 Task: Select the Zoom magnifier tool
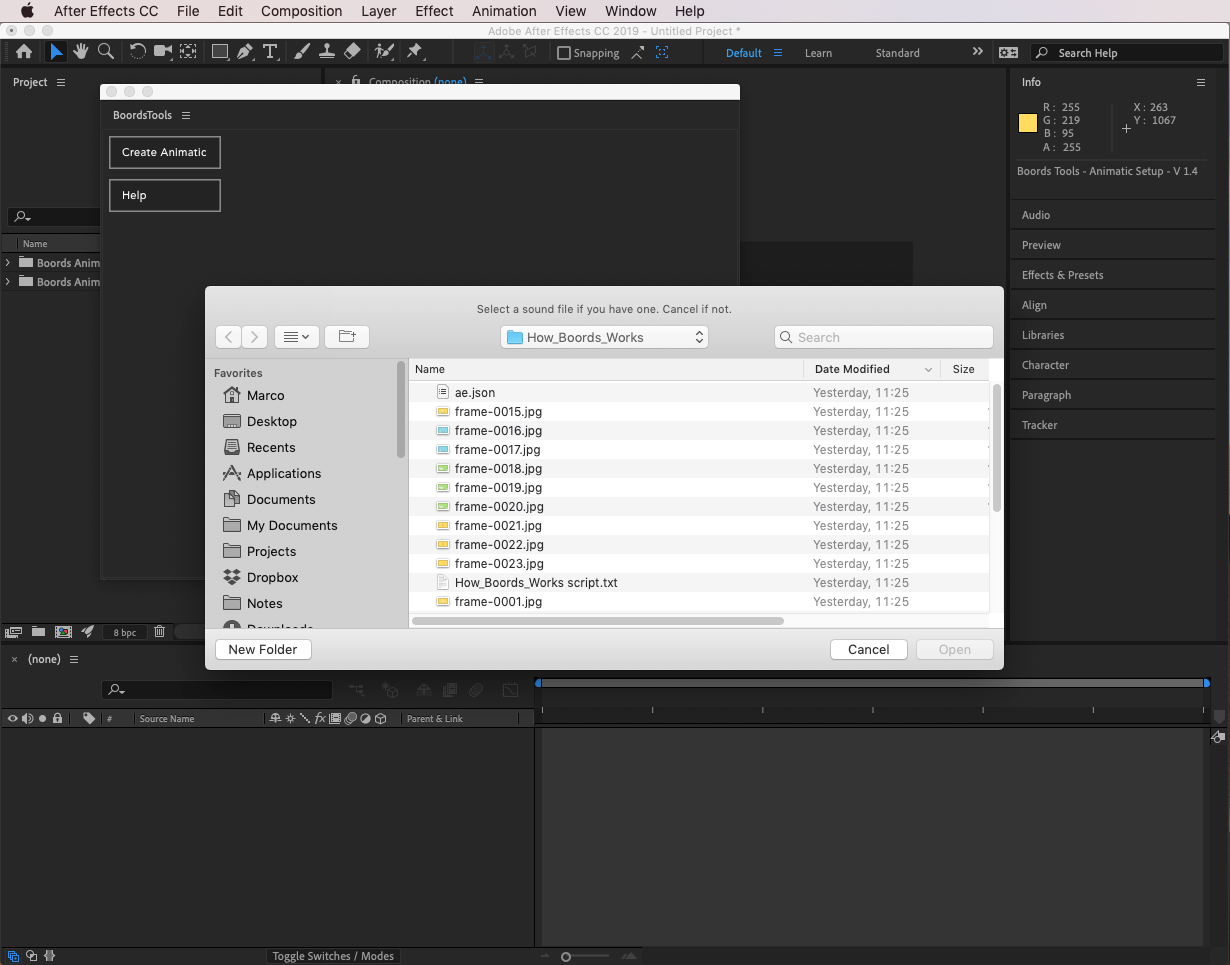pos(105,52)
